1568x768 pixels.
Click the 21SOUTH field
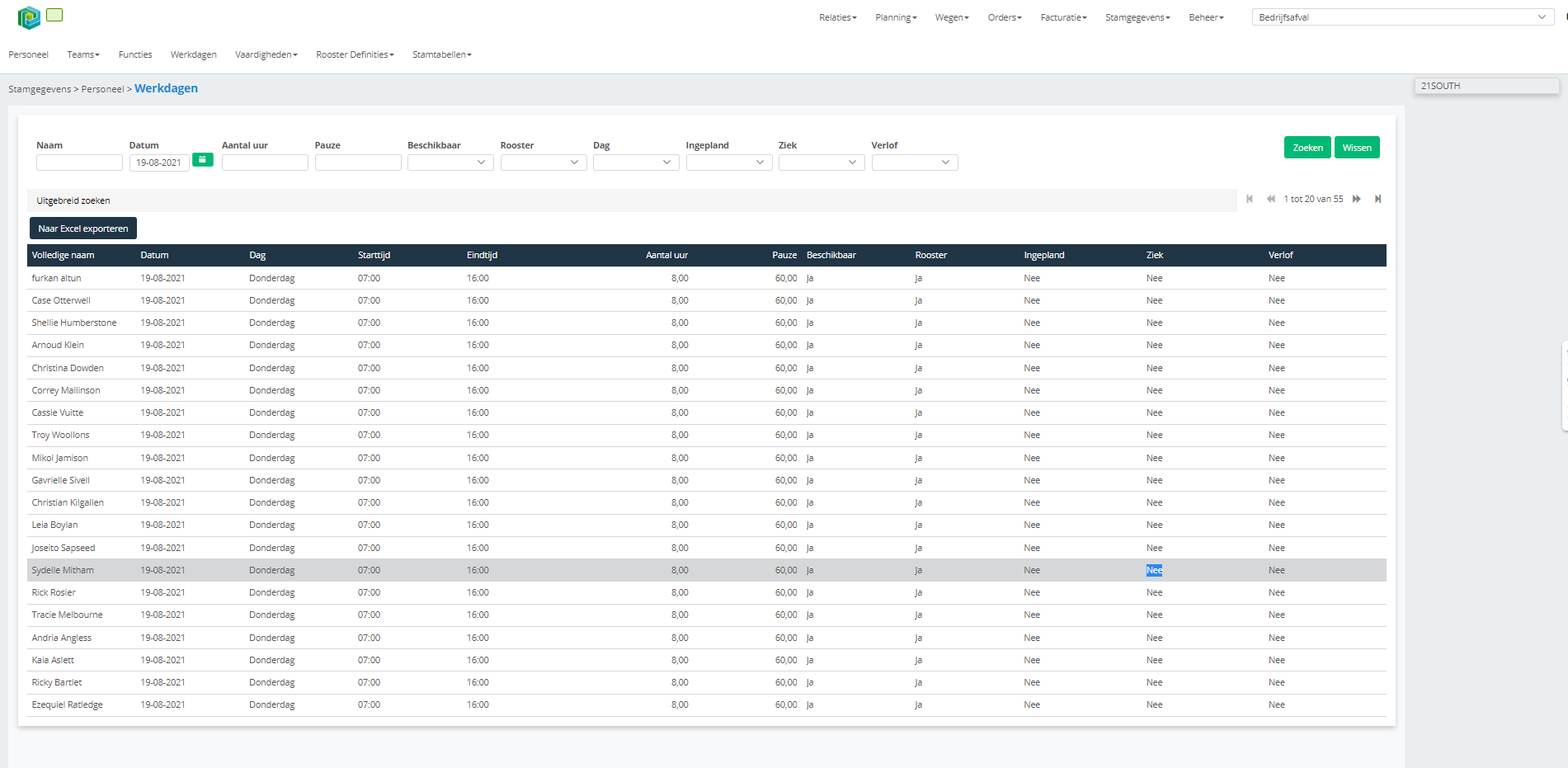1486,86
